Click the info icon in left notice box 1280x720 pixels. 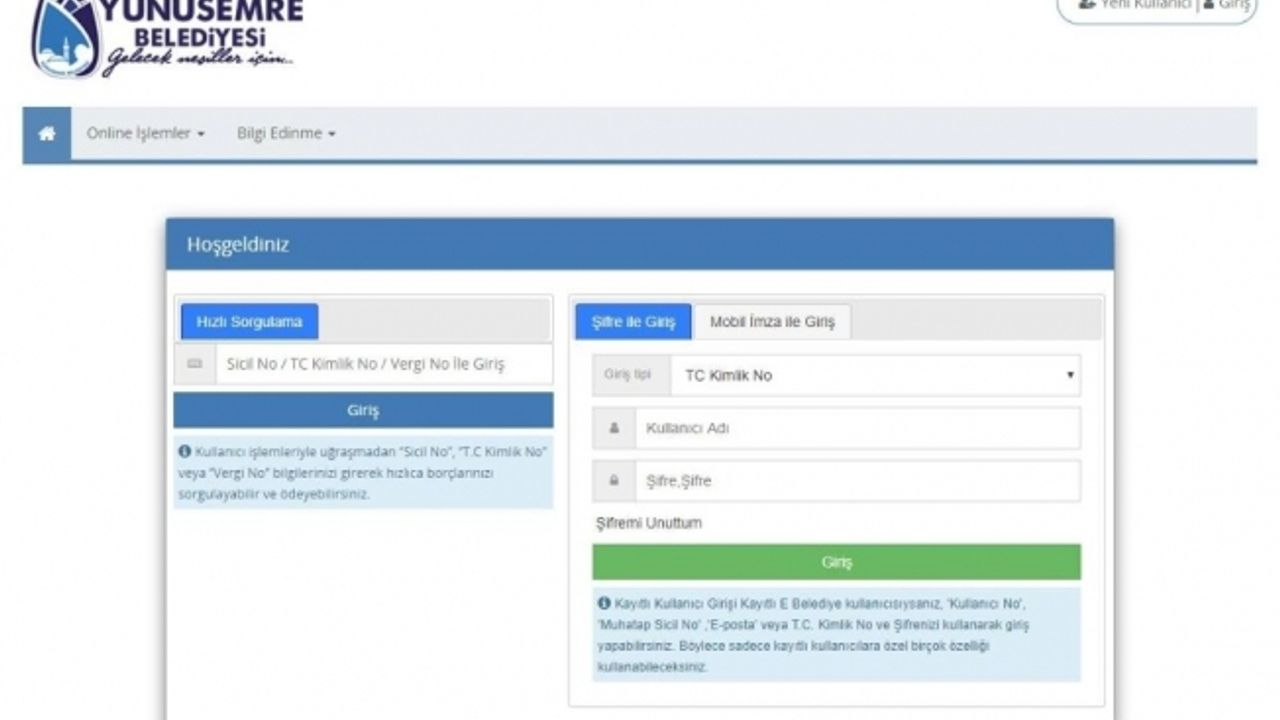click(x=185, y=452)
